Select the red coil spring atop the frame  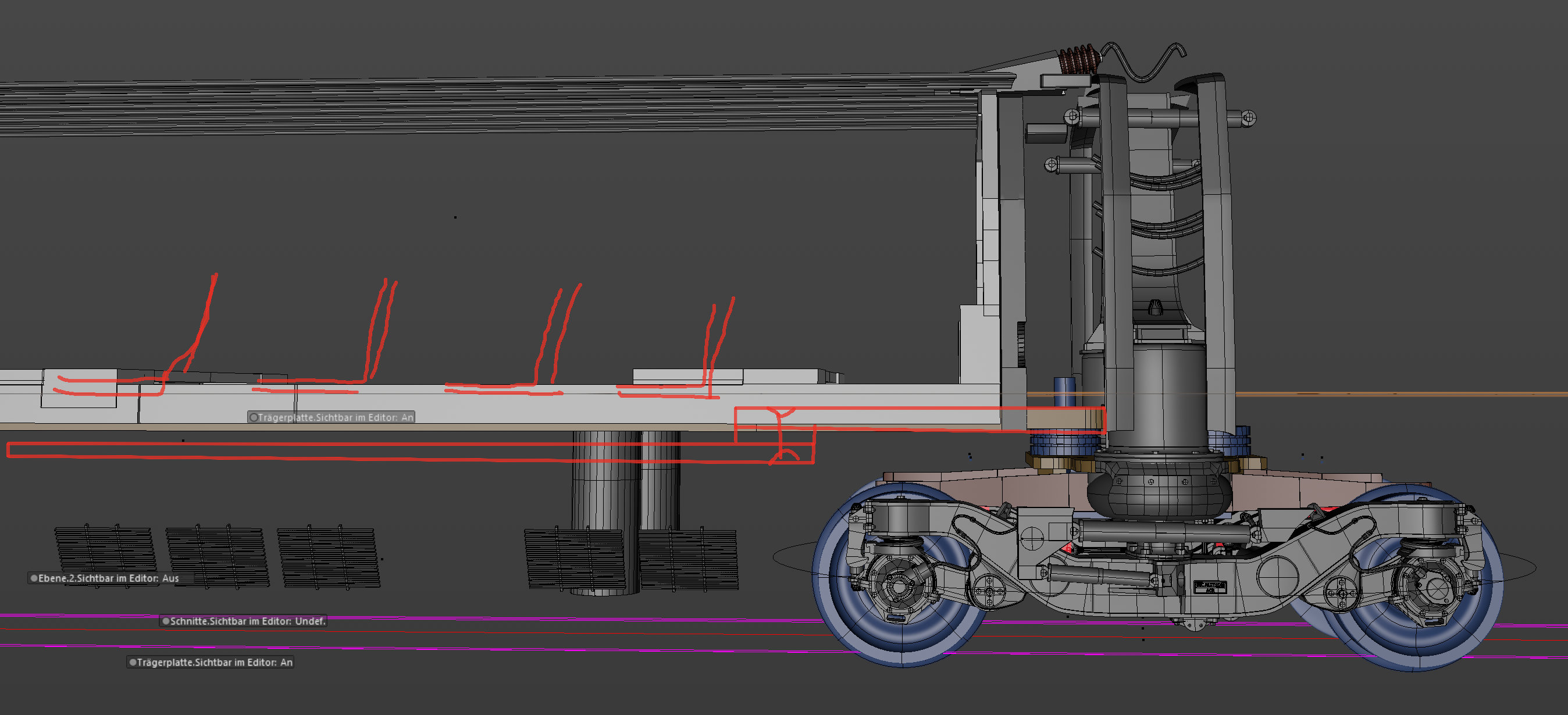pos(1081,60)
